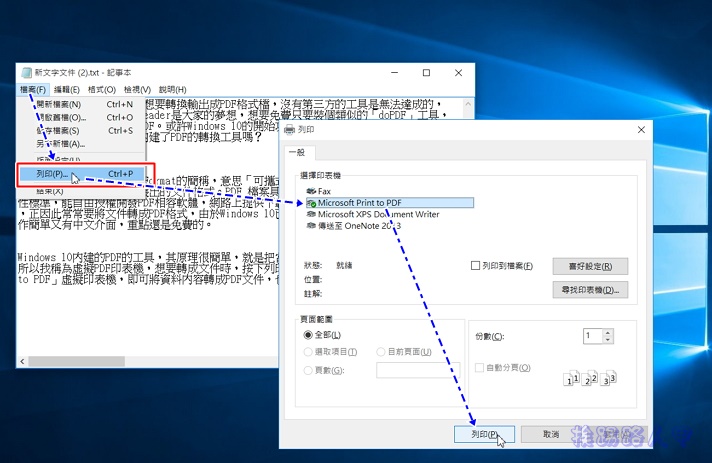Click the Find Printer button
The image size is (712, 463).
point(589,290)
